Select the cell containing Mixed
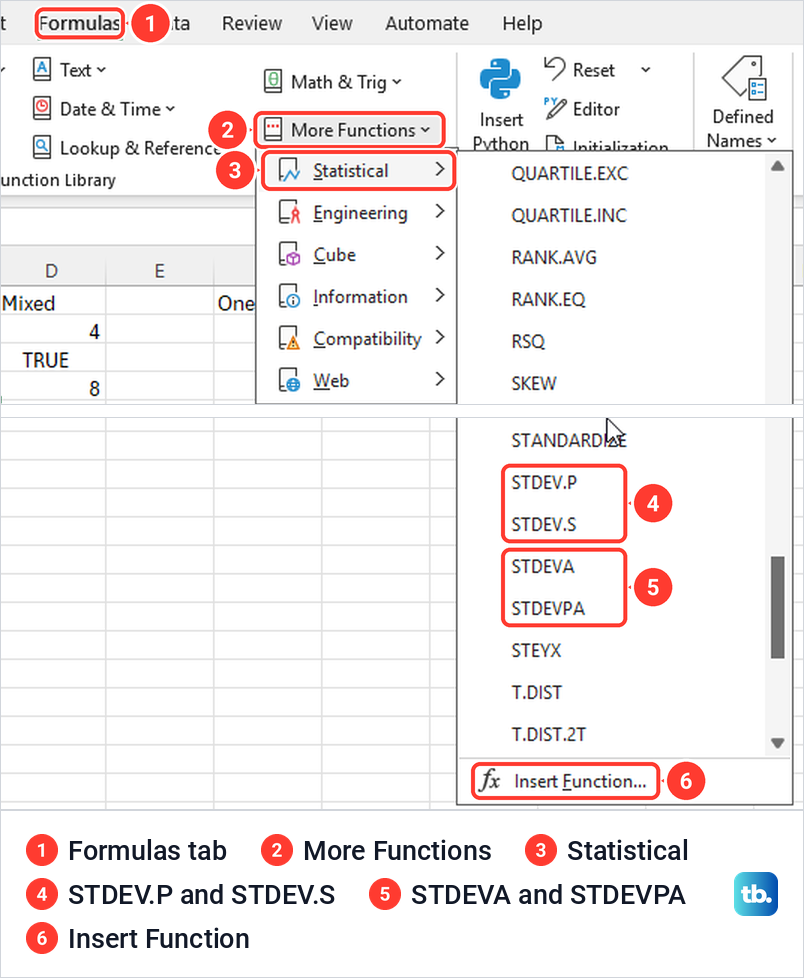The height and width of the screenshot is (978, 804). pos(52,303)
